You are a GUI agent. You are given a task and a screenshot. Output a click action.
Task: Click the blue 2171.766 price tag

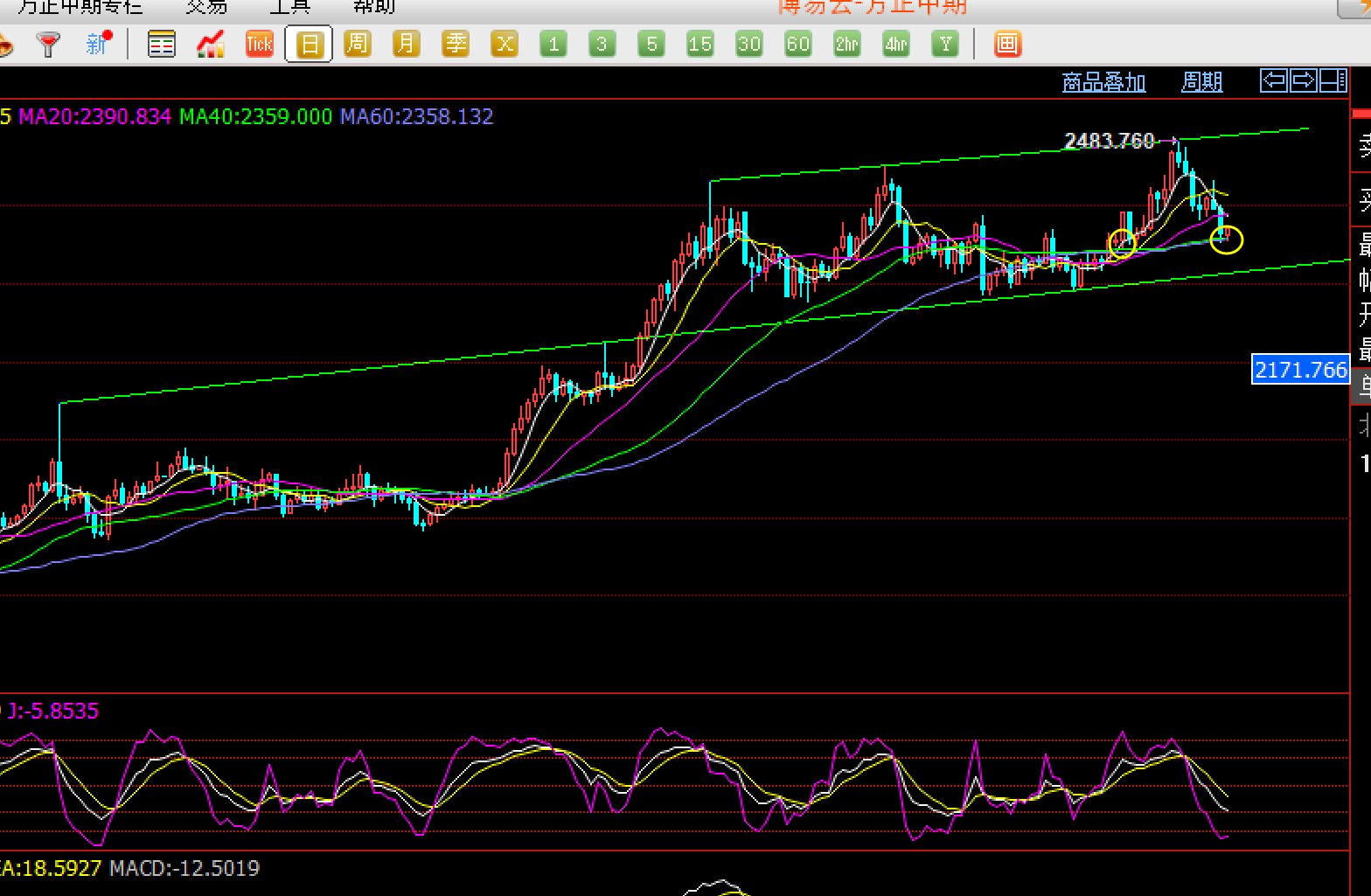click(x=1301, y=370)
